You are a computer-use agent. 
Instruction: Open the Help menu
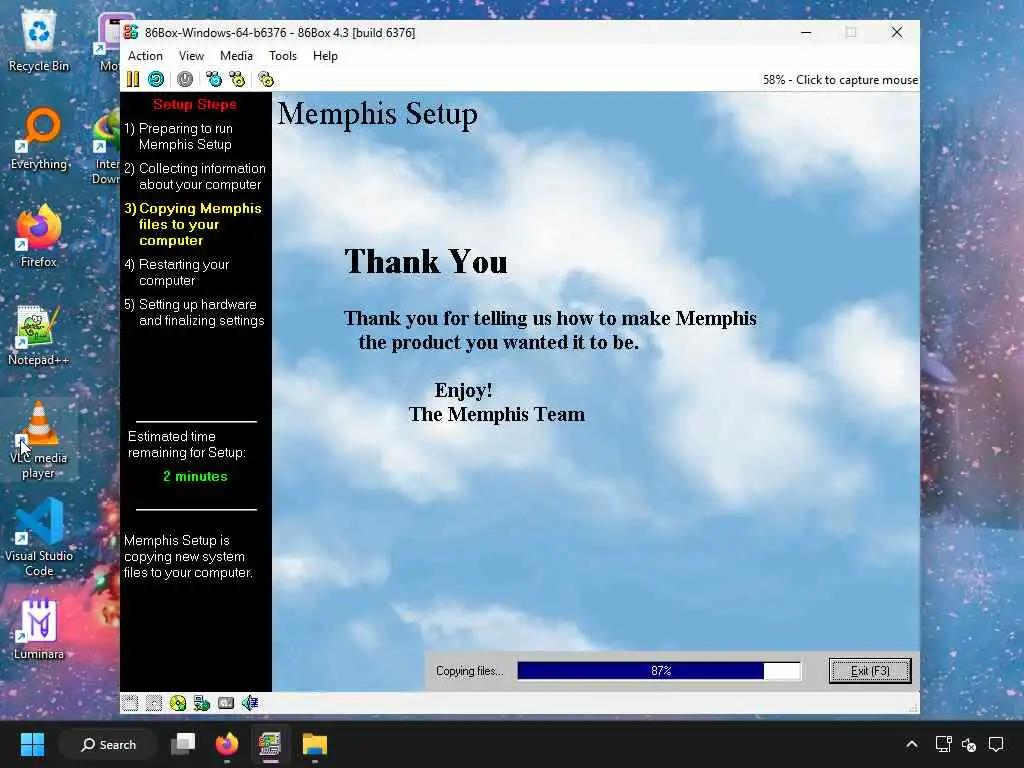coord(325,56)
